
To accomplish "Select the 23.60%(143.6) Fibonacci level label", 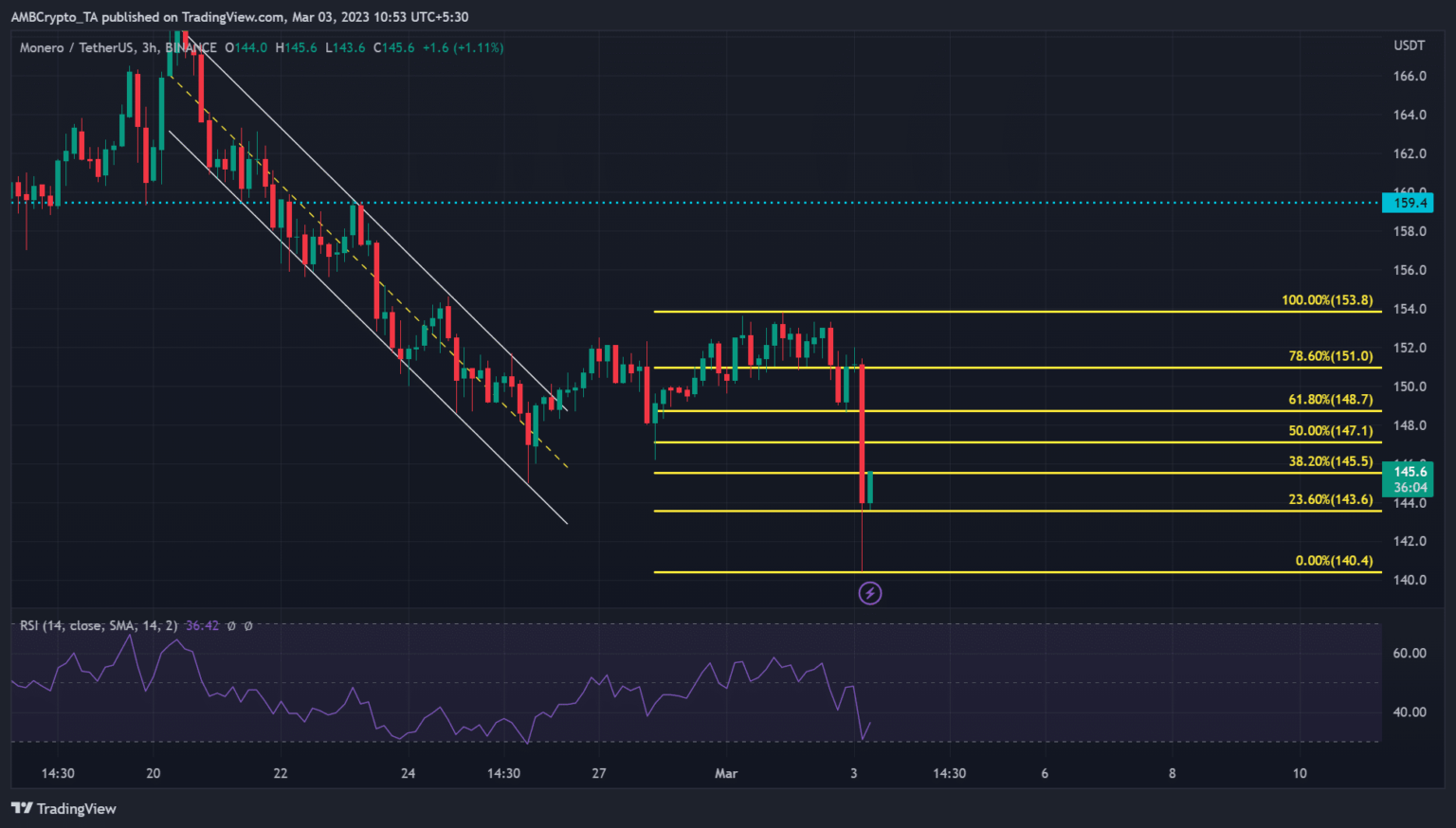I will click(1330, 499).
